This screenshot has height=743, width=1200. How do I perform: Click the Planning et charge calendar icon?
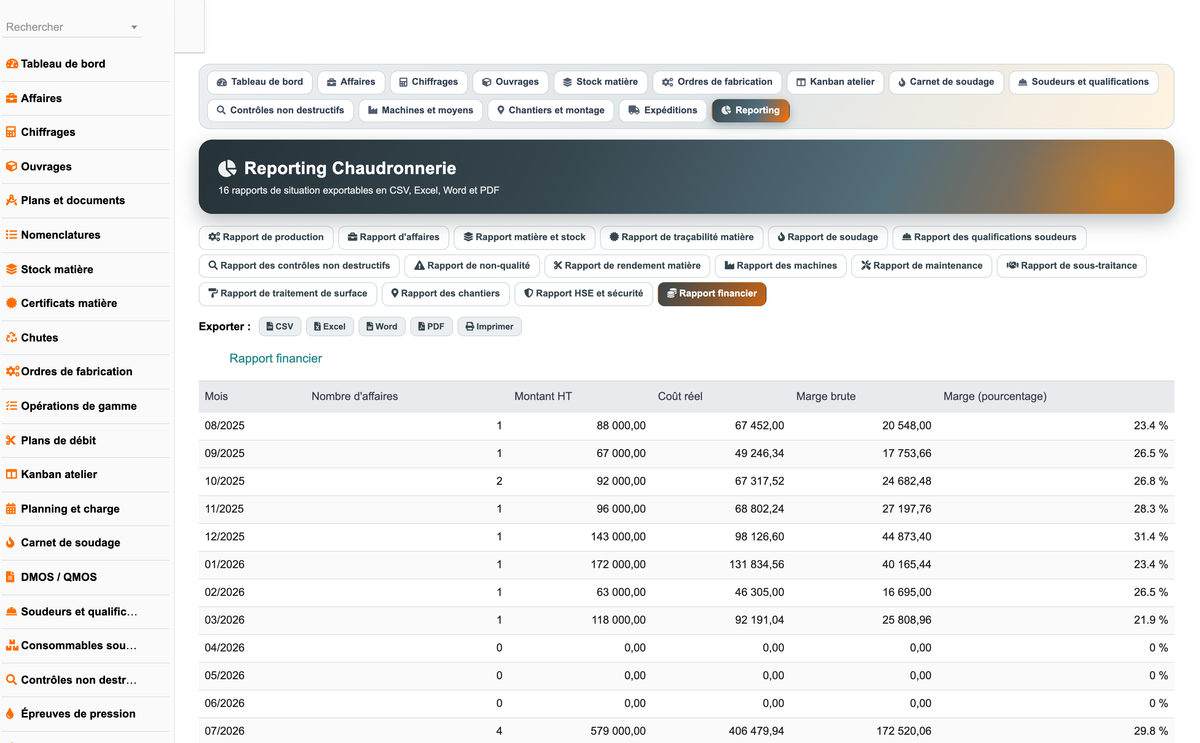click(12, 508)
